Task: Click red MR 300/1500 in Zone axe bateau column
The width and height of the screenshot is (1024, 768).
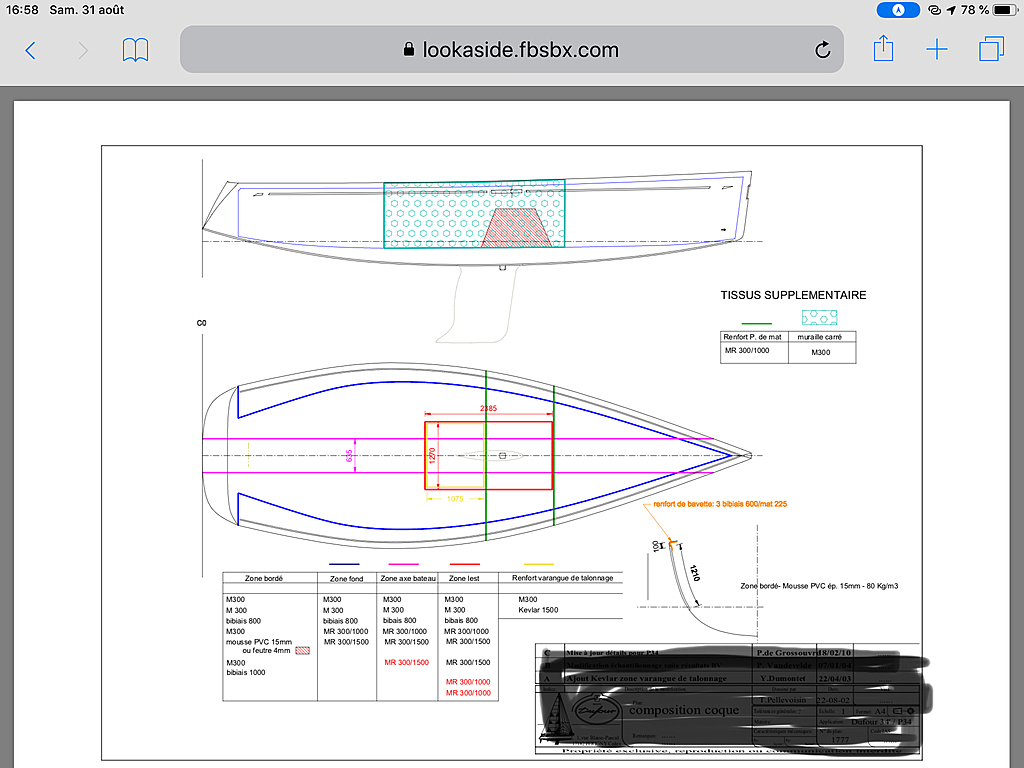Action: pyautogui.click(x=406, y=662)
